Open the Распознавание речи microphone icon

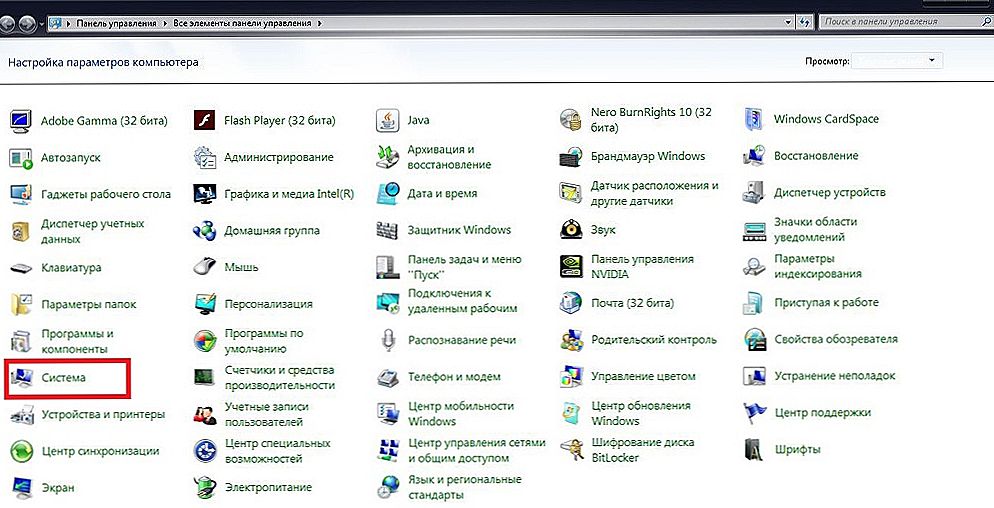pyautogui.click(x=387, y=341)
